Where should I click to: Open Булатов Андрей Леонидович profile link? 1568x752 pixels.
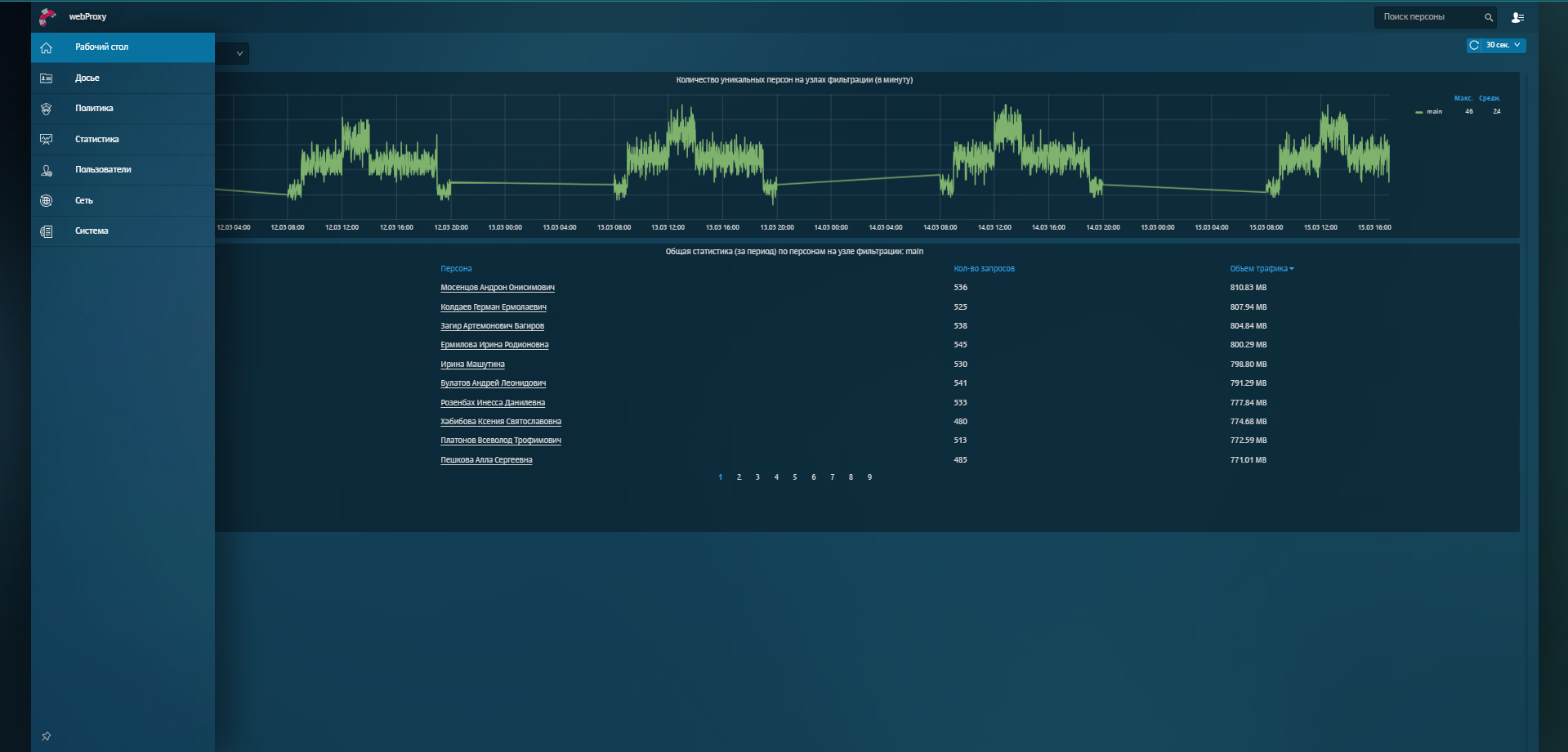tap(494, 383)
